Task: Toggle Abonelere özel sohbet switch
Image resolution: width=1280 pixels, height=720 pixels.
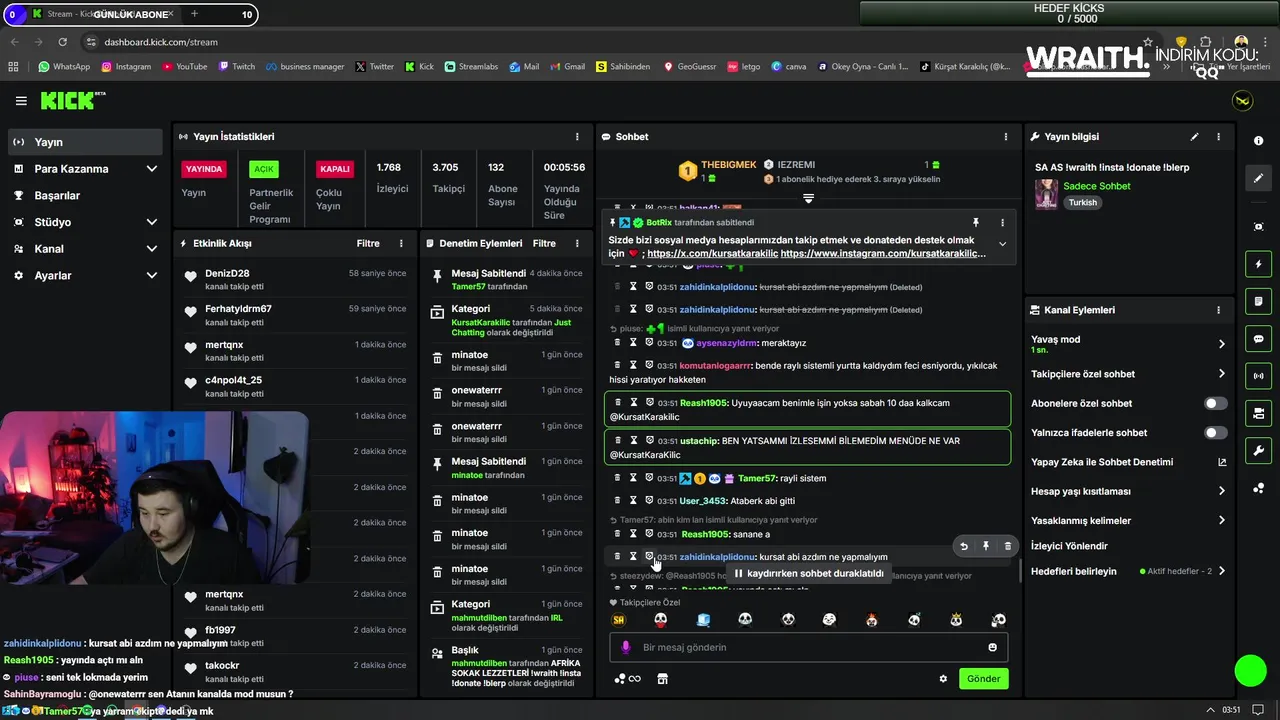Action: click(1215, 404)
